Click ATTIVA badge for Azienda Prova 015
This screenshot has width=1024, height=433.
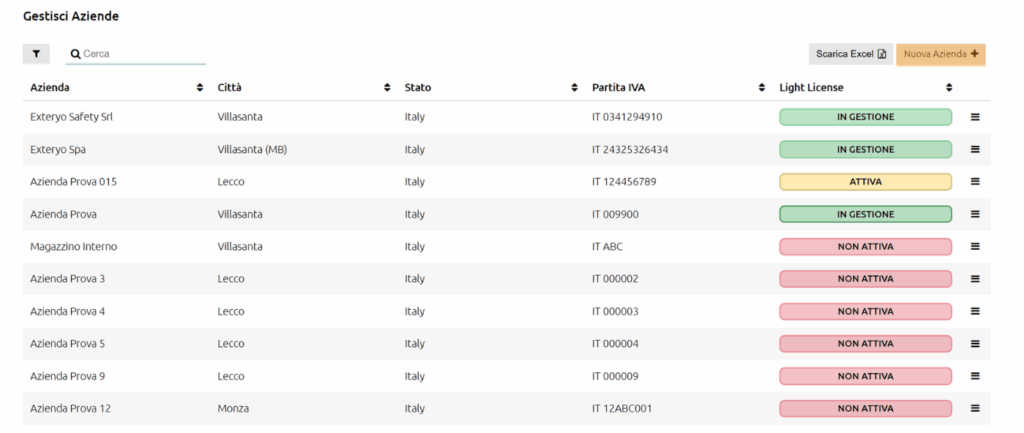pyautogui.click(x=865, y=182)
